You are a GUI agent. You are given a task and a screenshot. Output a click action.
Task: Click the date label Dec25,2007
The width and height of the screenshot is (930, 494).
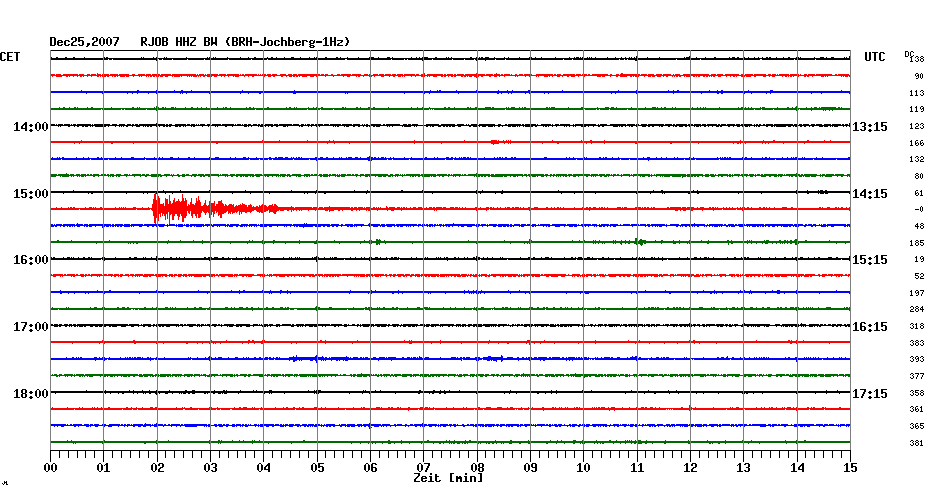(84, 42)
